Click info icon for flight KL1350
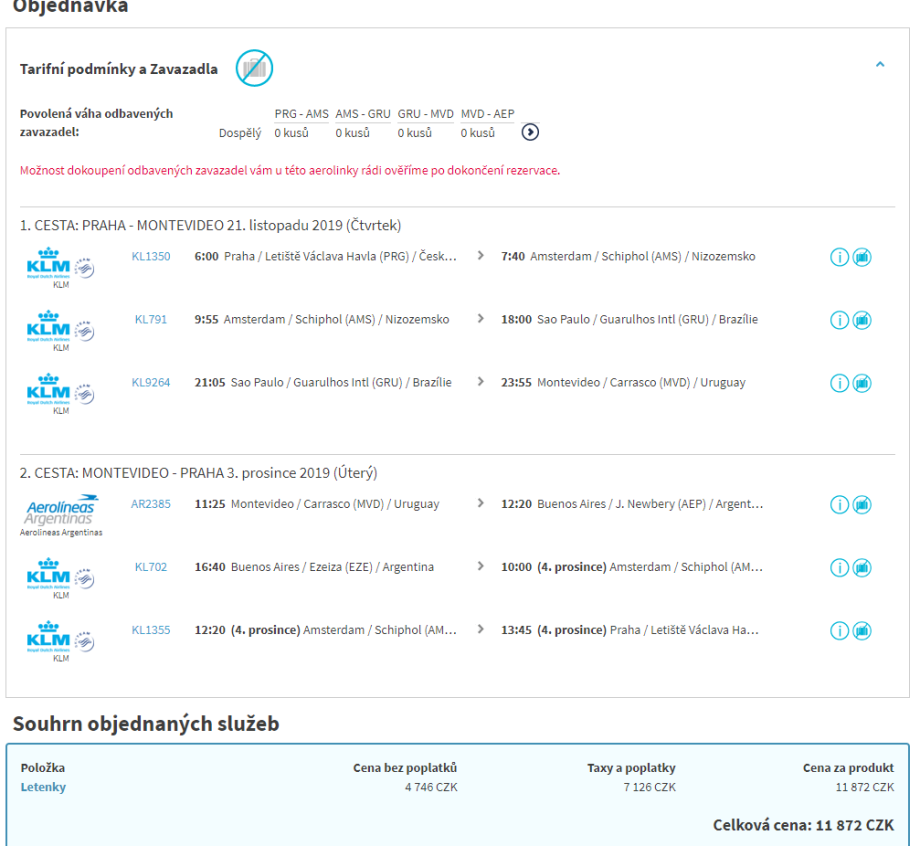920x846 pixels. (839, 257)
